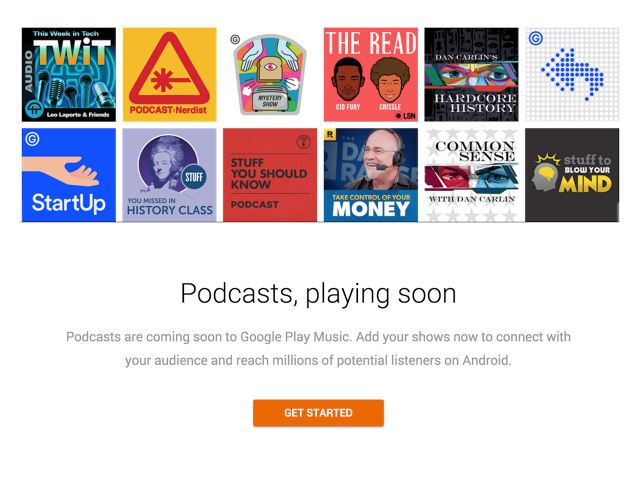Choose Common Sense with Dan Carlin tile
Image resolution: width=640 pixels, height=480 pixels.
pyautogui.click(x=471, y=175)
